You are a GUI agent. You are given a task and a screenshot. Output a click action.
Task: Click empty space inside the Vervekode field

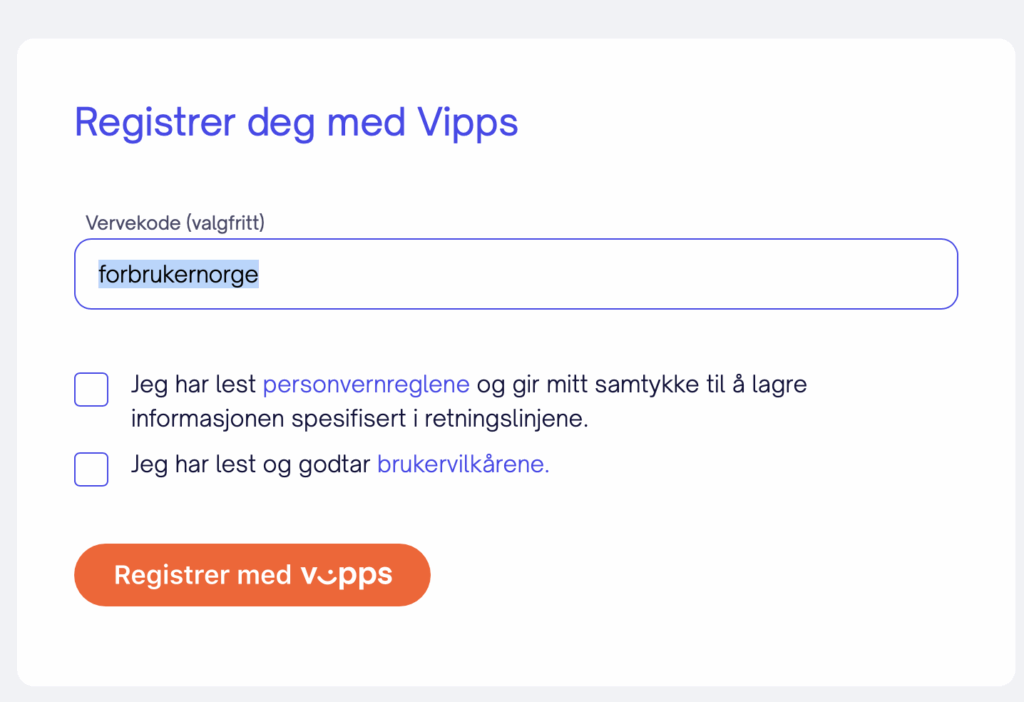pyautogui.click(x=607, y=274)
